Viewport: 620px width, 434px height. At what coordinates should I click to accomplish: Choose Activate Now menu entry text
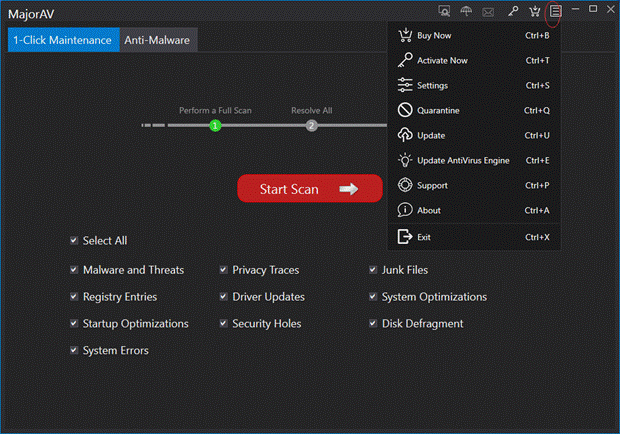tap(442, 60)
